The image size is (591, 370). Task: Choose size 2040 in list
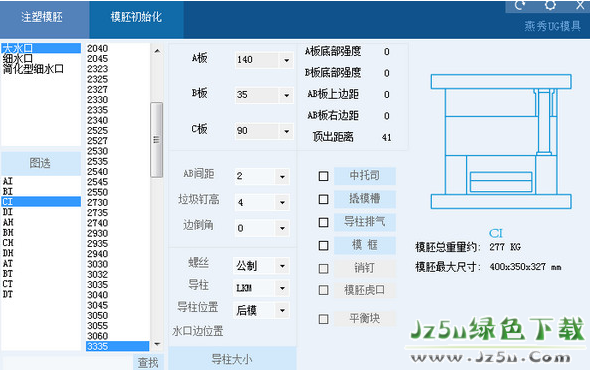pos(118,49)
